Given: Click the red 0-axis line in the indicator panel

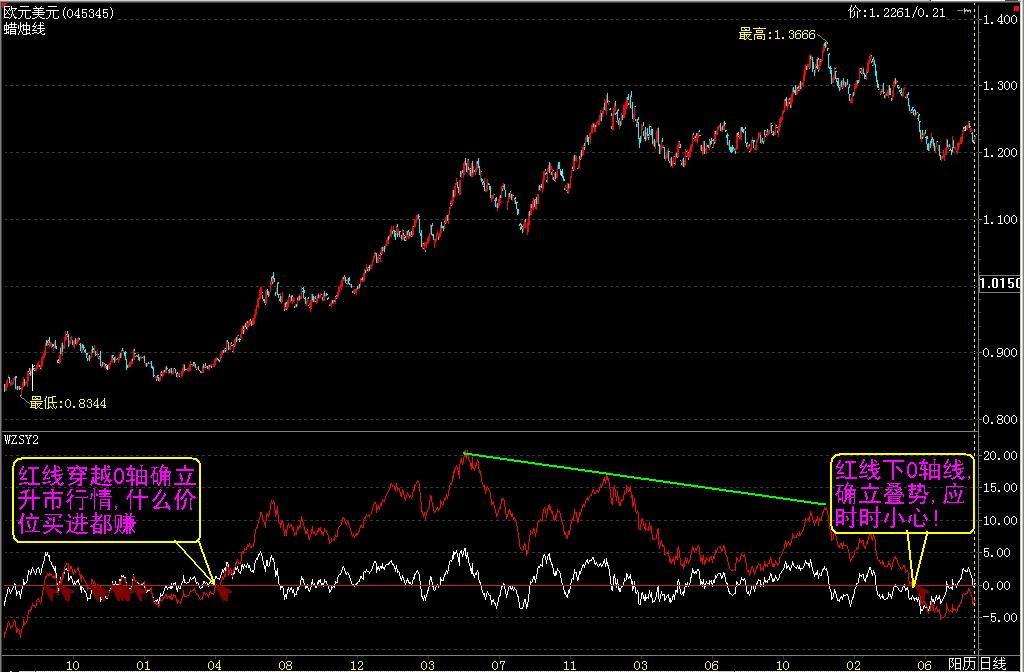Looking at the screenshot, I should tap(487, 585).
